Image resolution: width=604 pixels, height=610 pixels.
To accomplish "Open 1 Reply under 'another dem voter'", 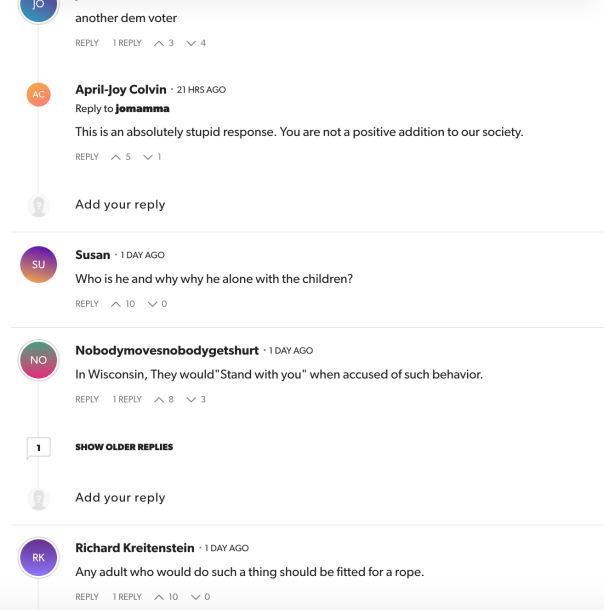I will (x=127, y=43).
